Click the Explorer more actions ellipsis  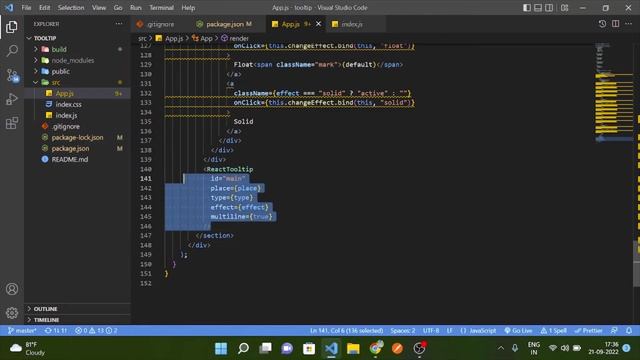tap(119, 24)
